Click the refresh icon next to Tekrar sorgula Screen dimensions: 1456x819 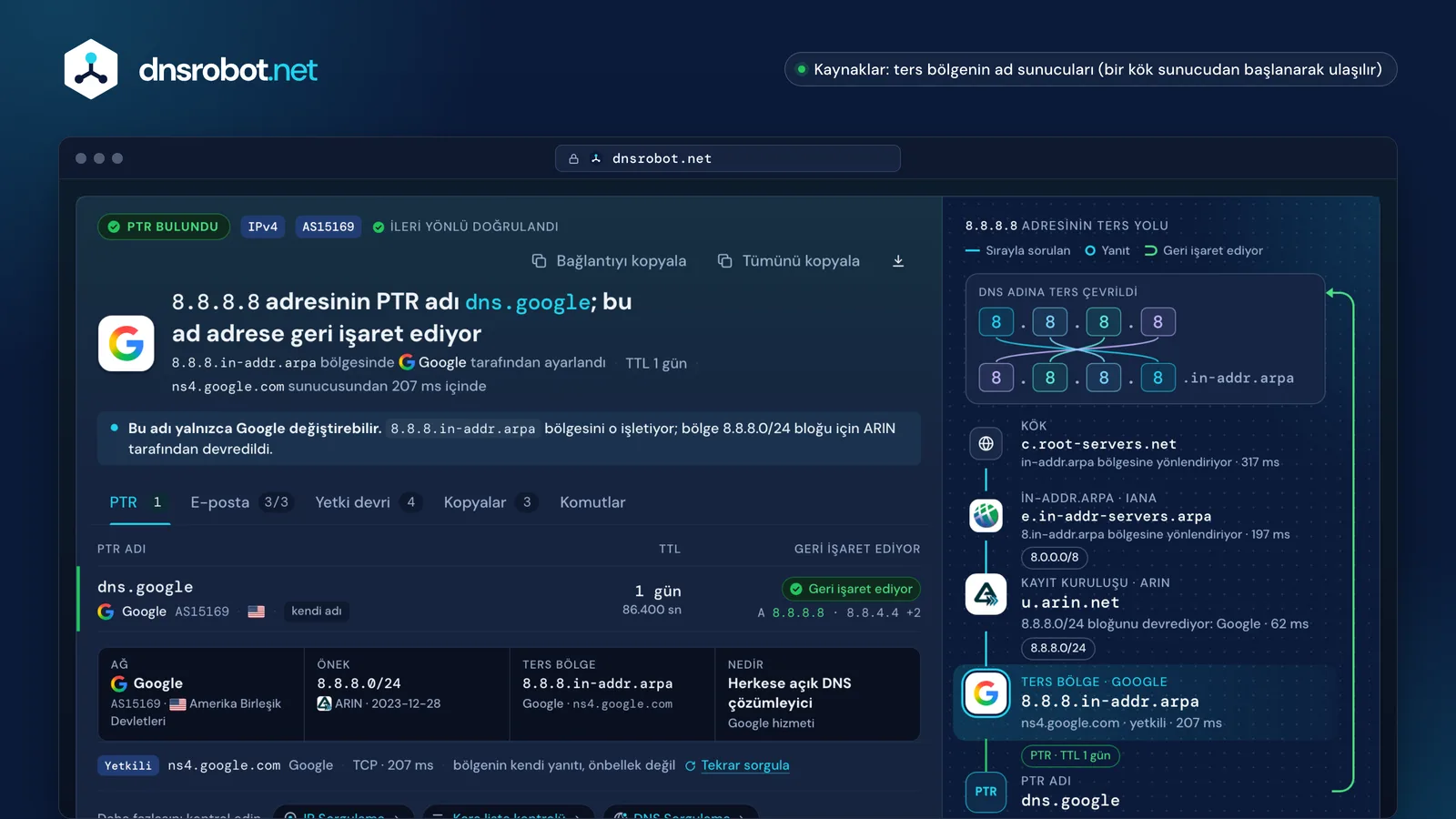(690, 766)
